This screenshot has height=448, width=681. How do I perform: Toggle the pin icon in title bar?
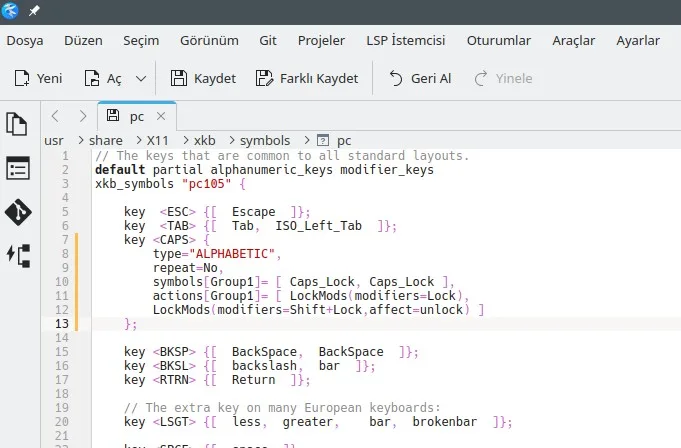coord(34,10)
